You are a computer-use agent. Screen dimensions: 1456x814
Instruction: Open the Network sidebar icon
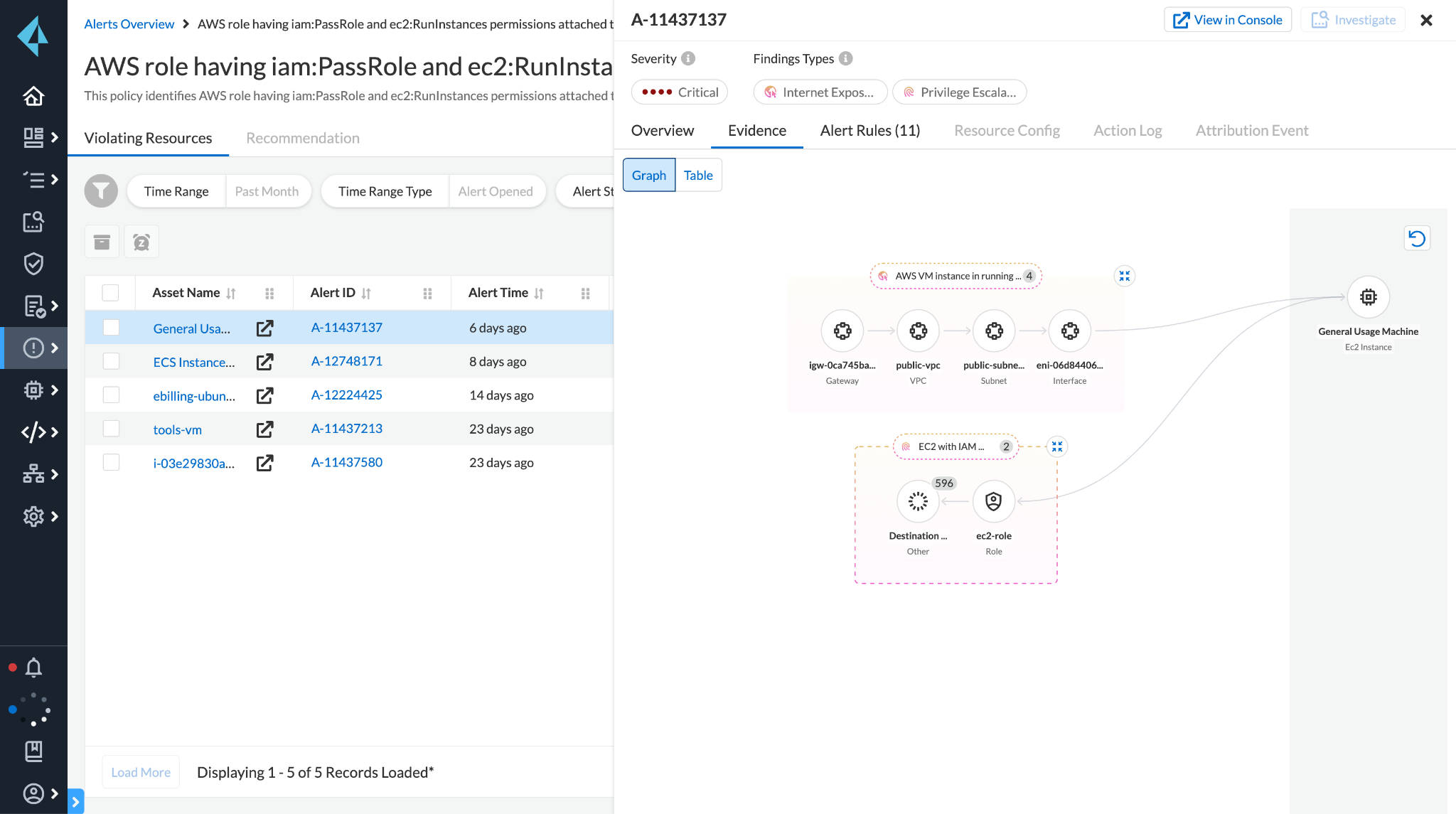[33, 474]
